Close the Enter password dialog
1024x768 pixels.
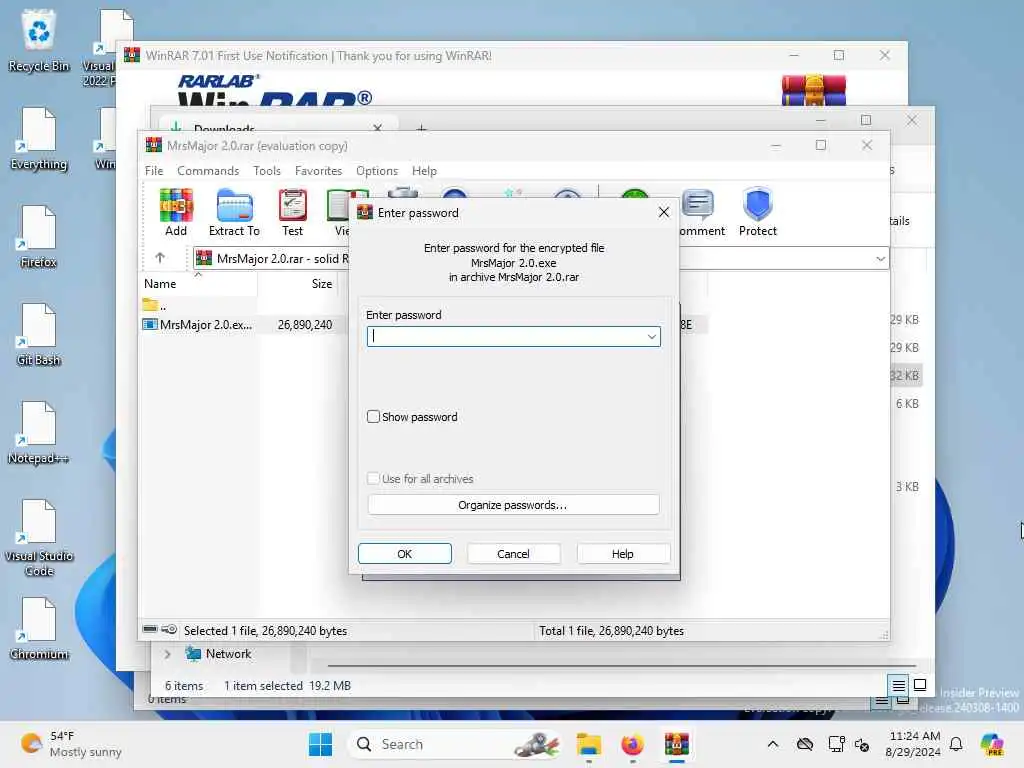pyautogui.click(x=664, y=212)
